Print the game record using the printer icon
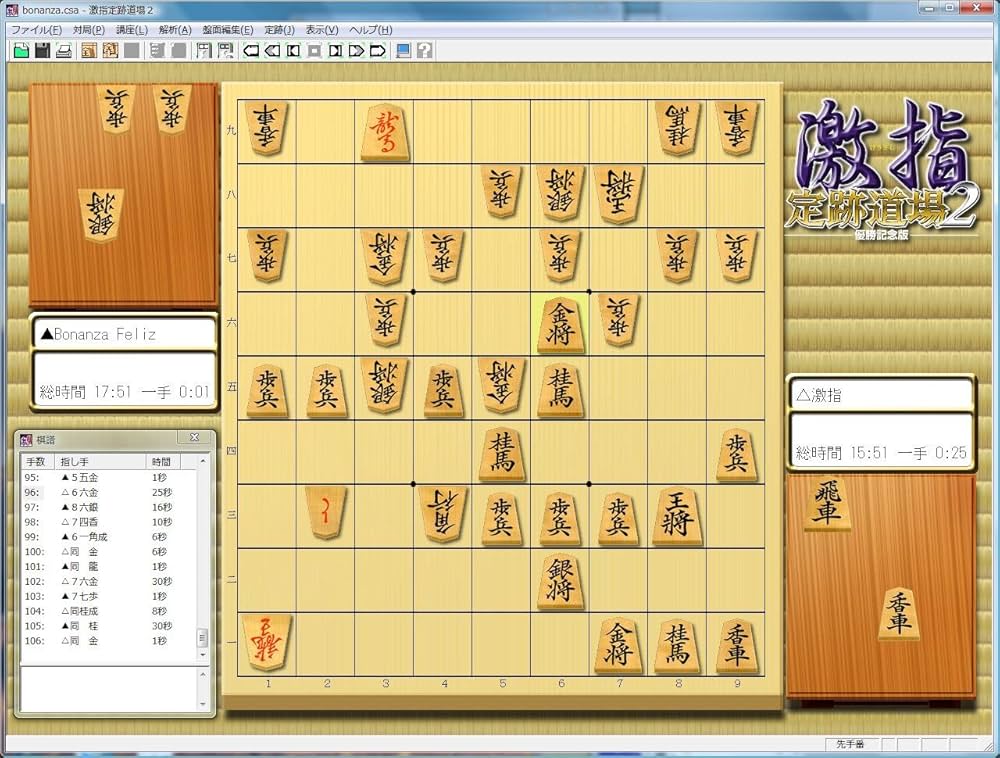The image size is (1000, 758). coord(65,51)
